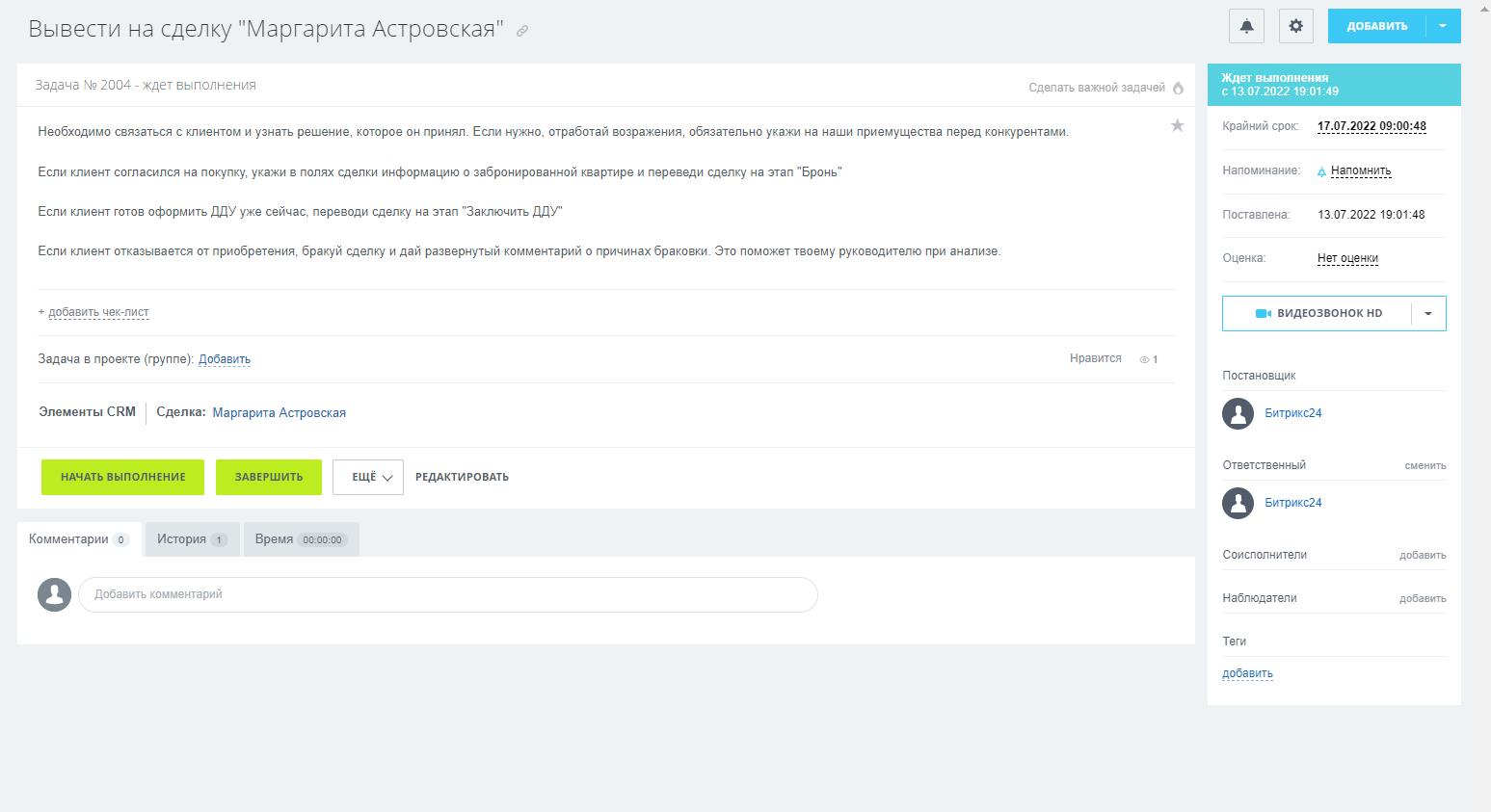The image size is (1491, 812).
Task: Open the Маргарита Астровская deal link
Action: coord(279,413)
